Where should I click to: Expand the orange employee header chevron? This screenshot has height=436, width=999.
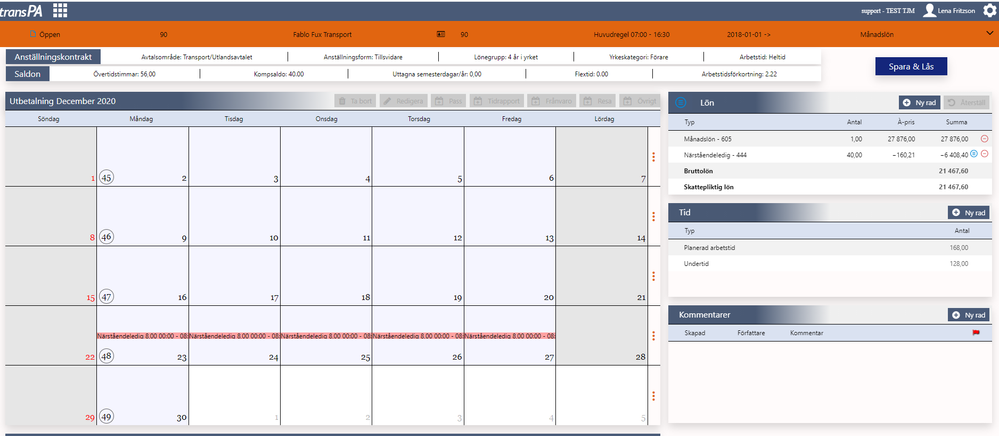(989, 34)
